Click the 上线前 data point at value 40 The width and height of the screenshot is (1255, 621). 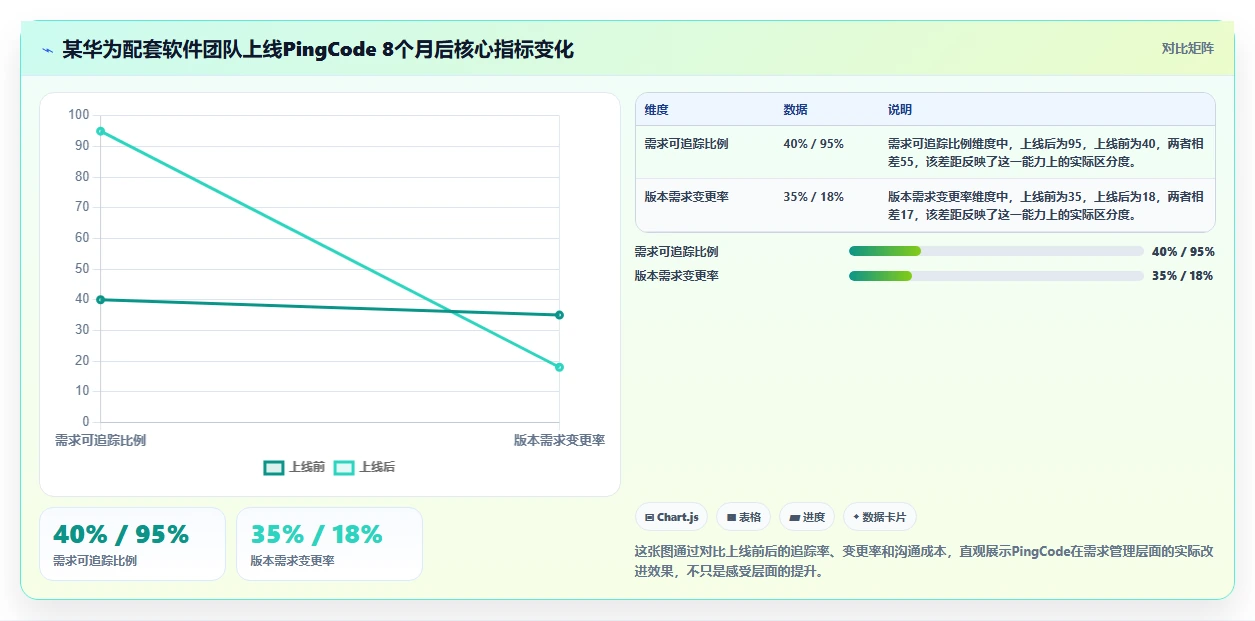click(x=100, y=300)
